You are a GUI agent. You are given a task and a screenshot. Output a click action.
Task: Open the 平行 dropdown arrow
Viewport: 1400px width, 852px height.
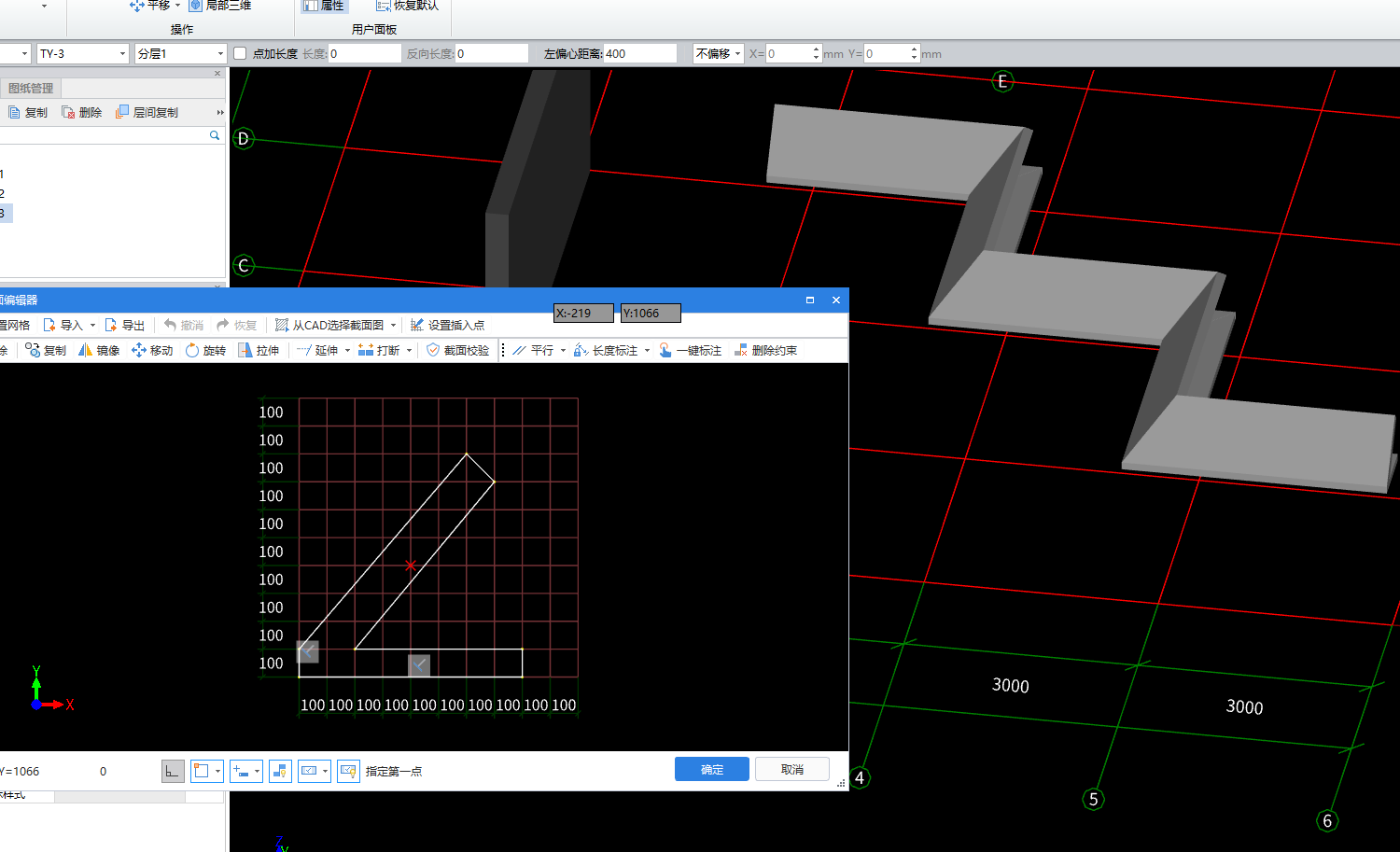[x=563, y=350]
